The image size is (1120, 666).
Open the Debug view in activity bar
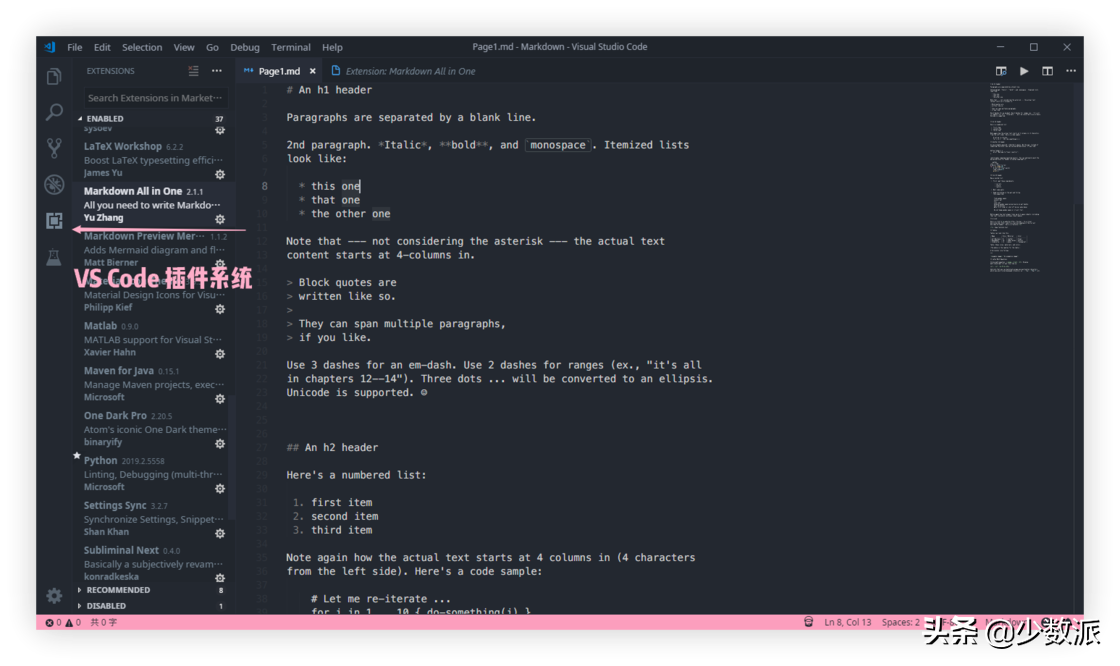click(54, 184)
